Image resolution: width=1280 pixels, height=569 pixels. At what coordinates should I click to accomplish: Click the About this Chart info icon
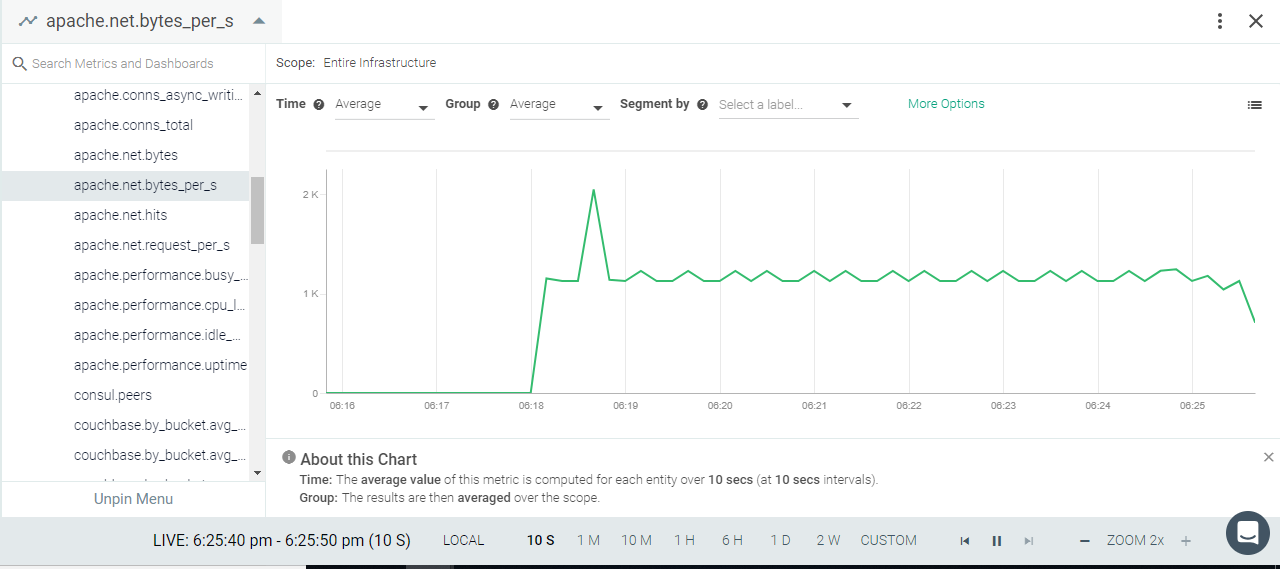[x=289, y=457]
